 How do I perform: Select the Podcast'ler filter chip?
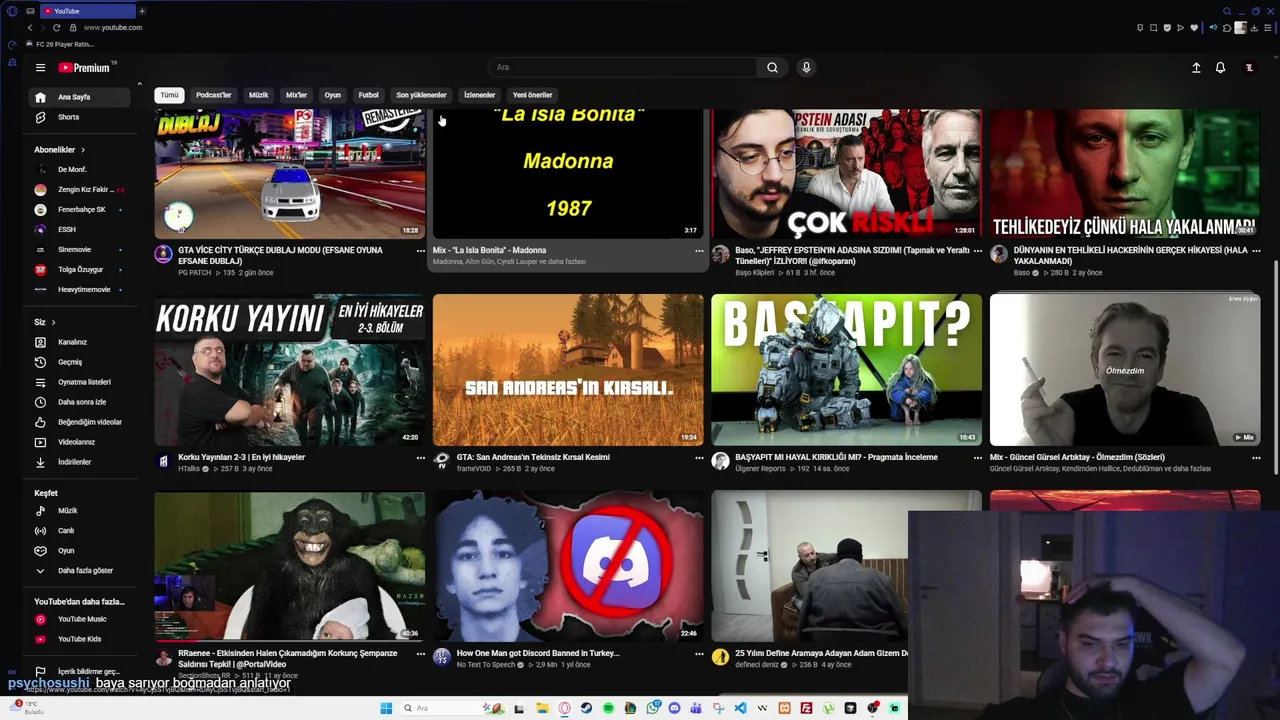(x=214, y=95)
